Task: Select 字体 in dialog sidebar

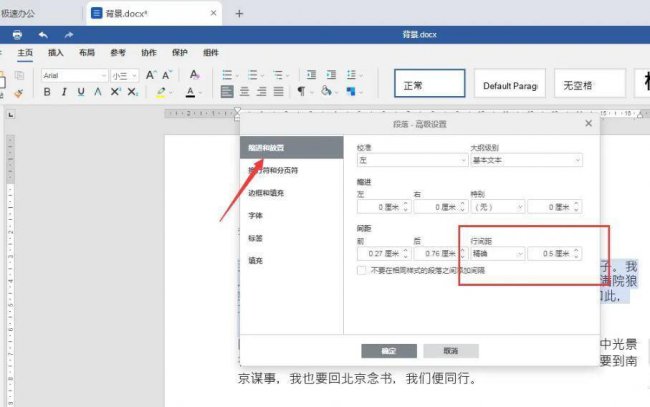Action: pos(292,216)
